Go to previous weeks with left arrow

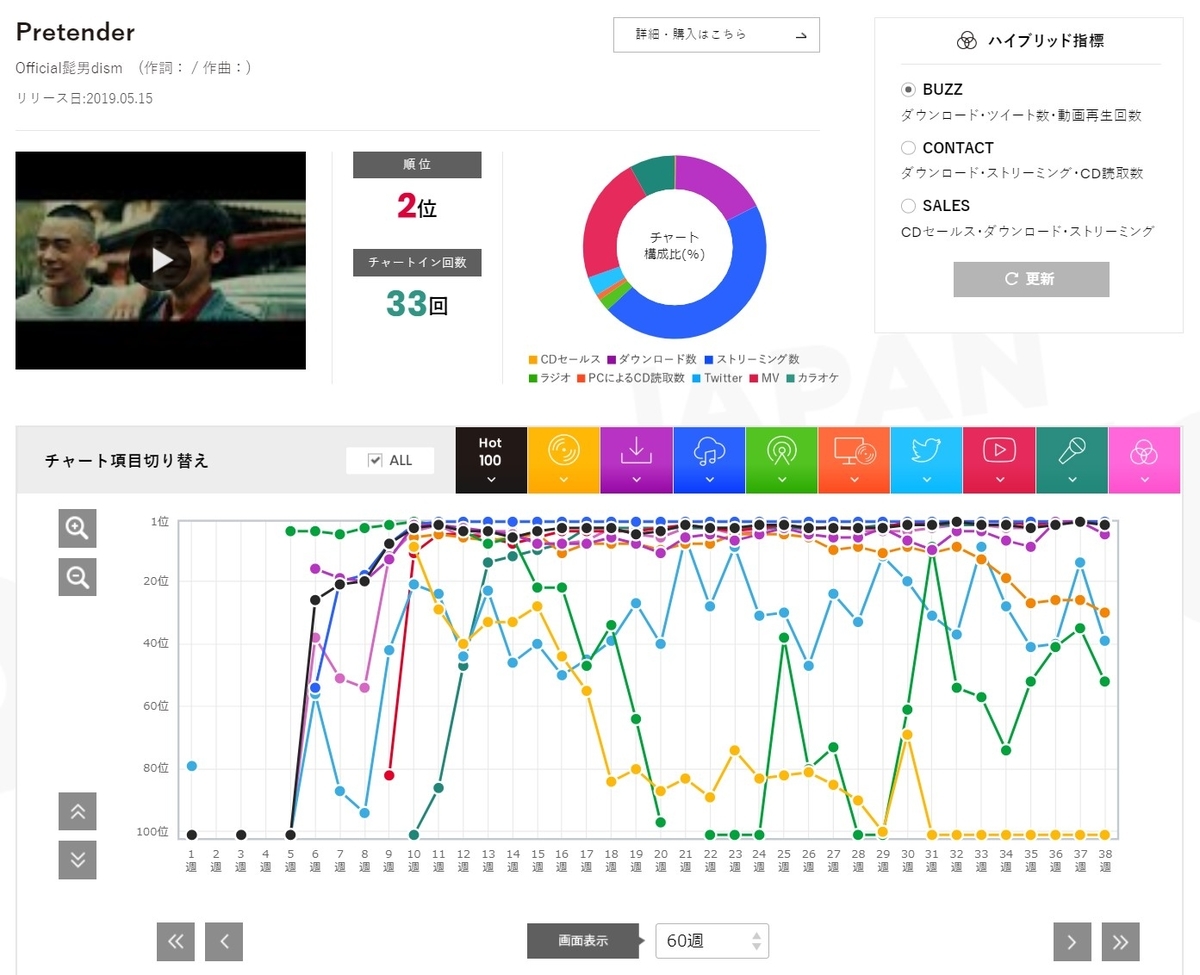[x=224, y=941]
